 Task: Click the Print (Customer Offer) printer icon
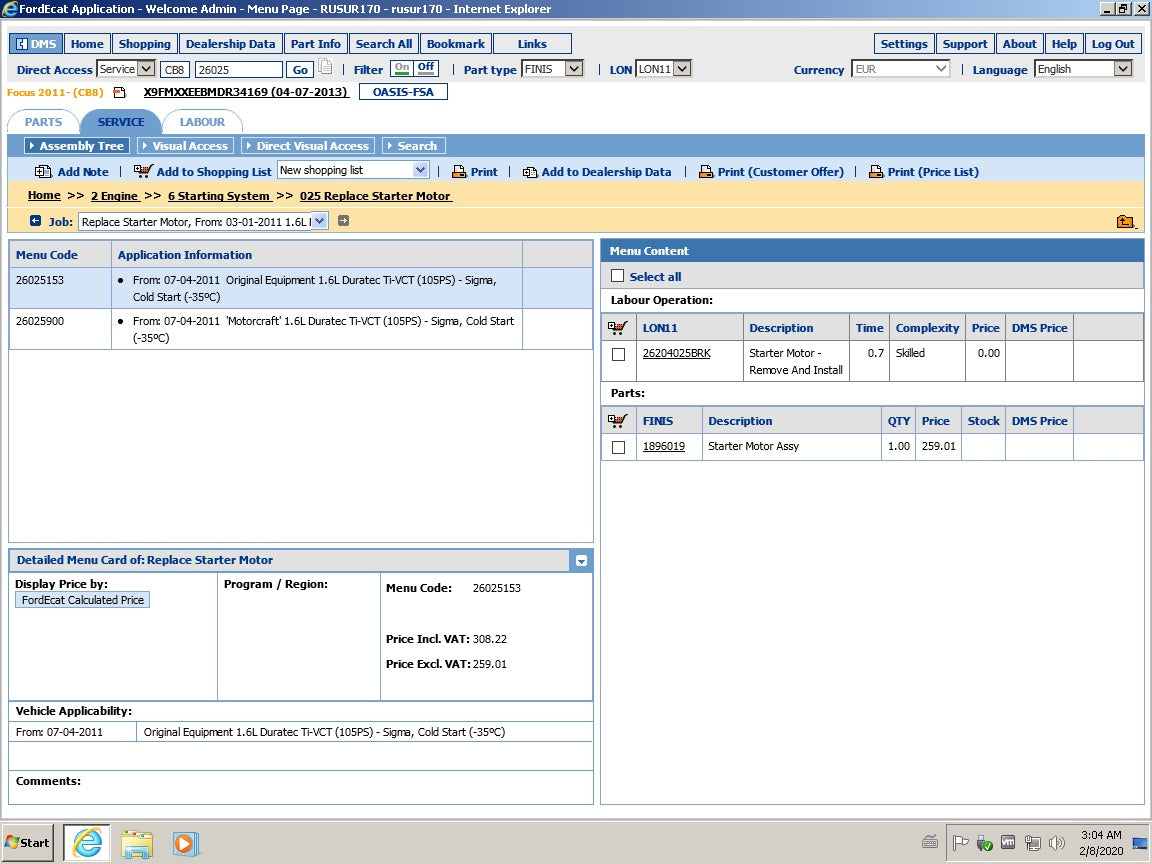(x=705, y=172)
